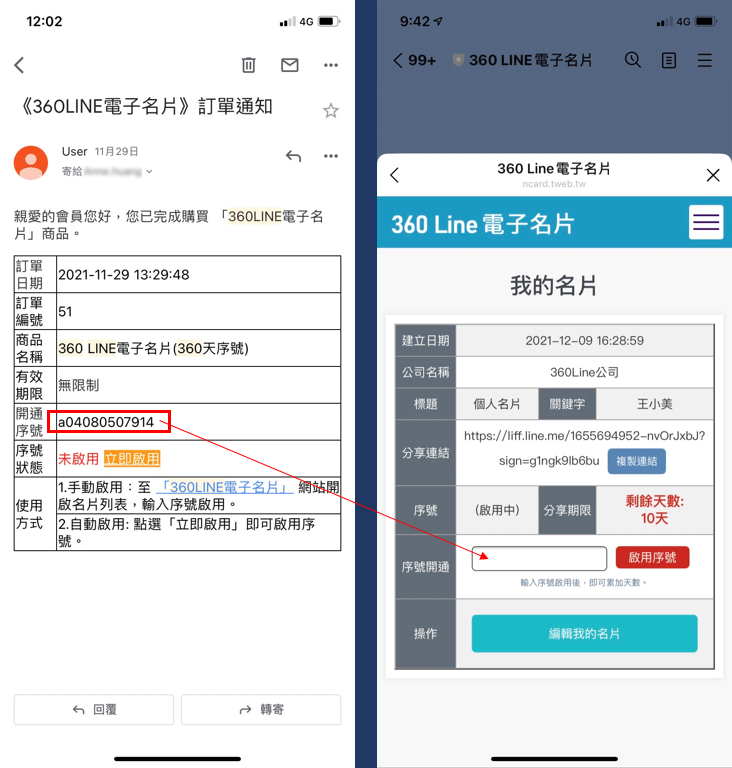Focus the 序號開通 input field
This screenshot has width=732, height=768.
(x=539, y=558)
